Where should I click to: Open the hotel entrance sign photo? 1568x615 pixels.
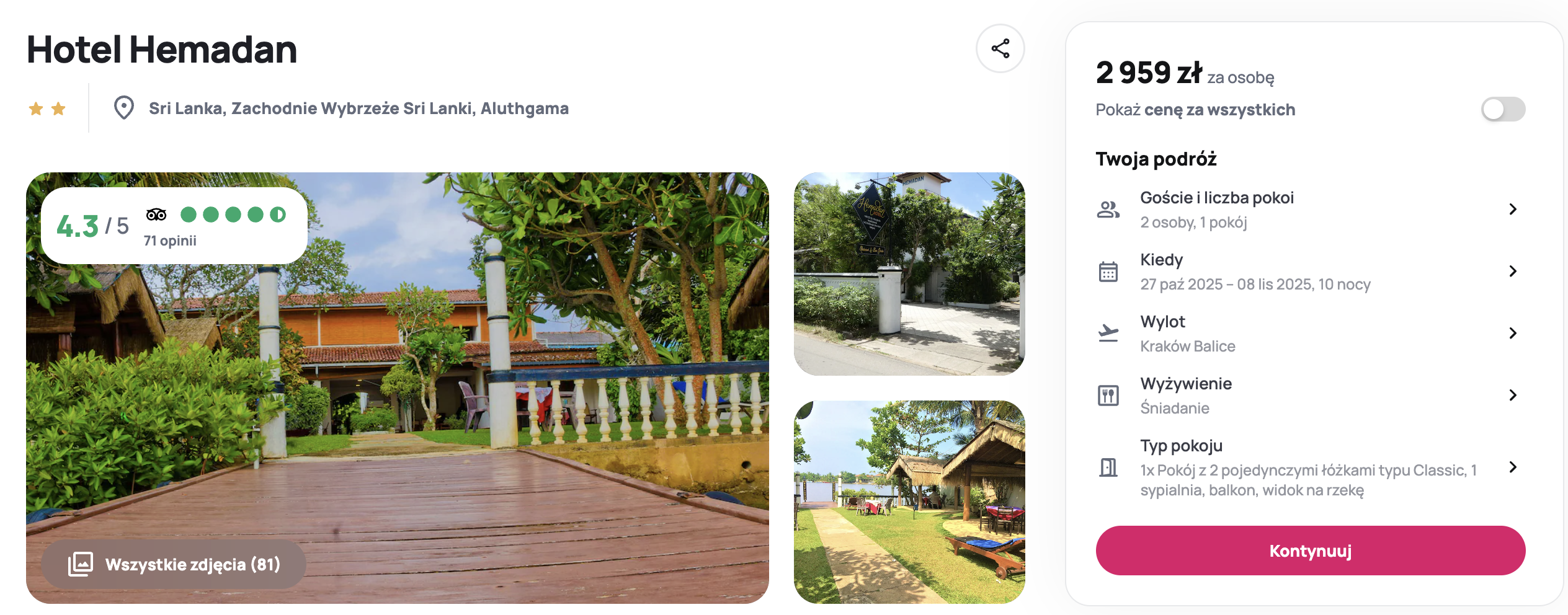(909, 274)
